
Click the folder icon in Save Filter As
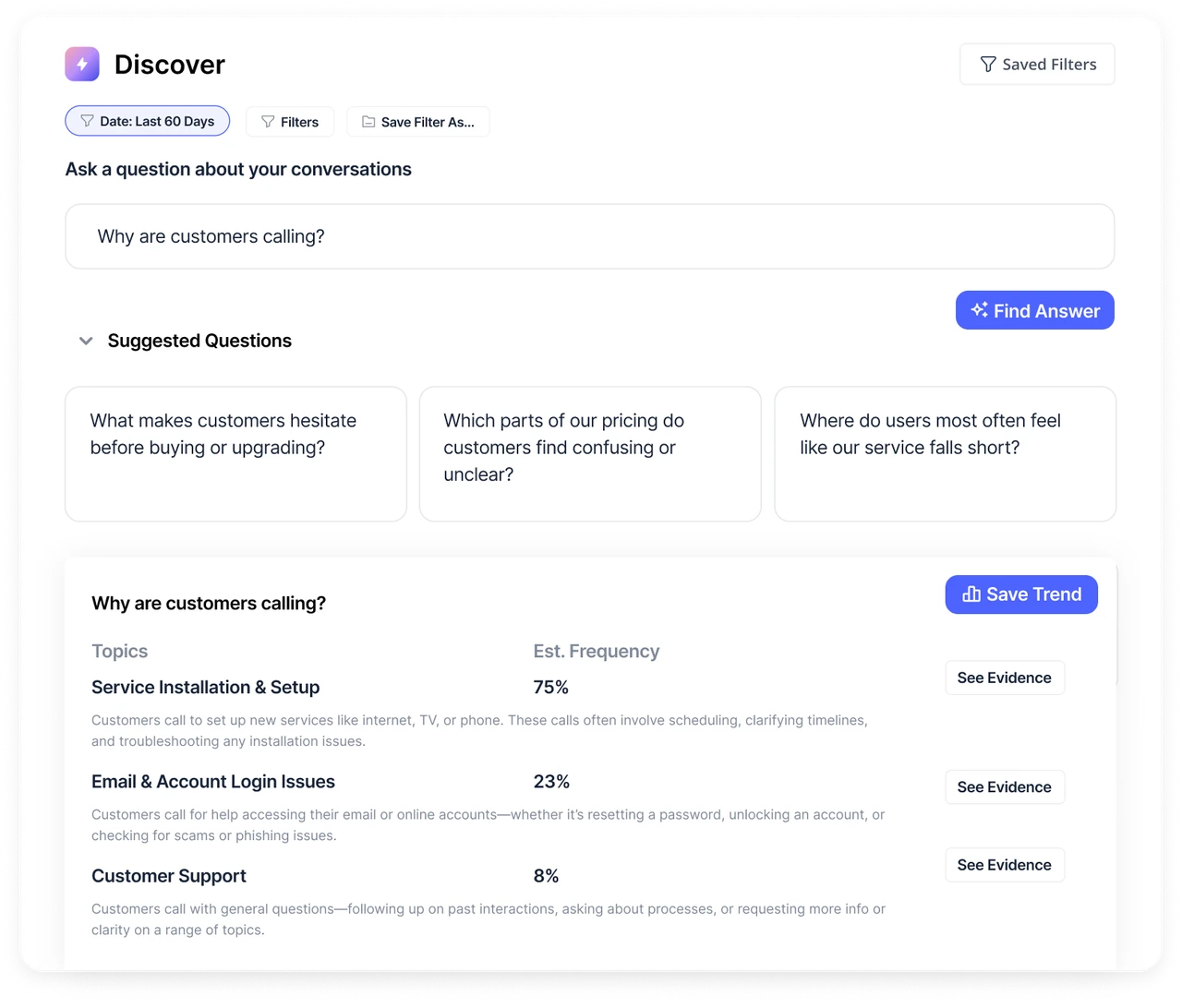[x=368, y=122]
